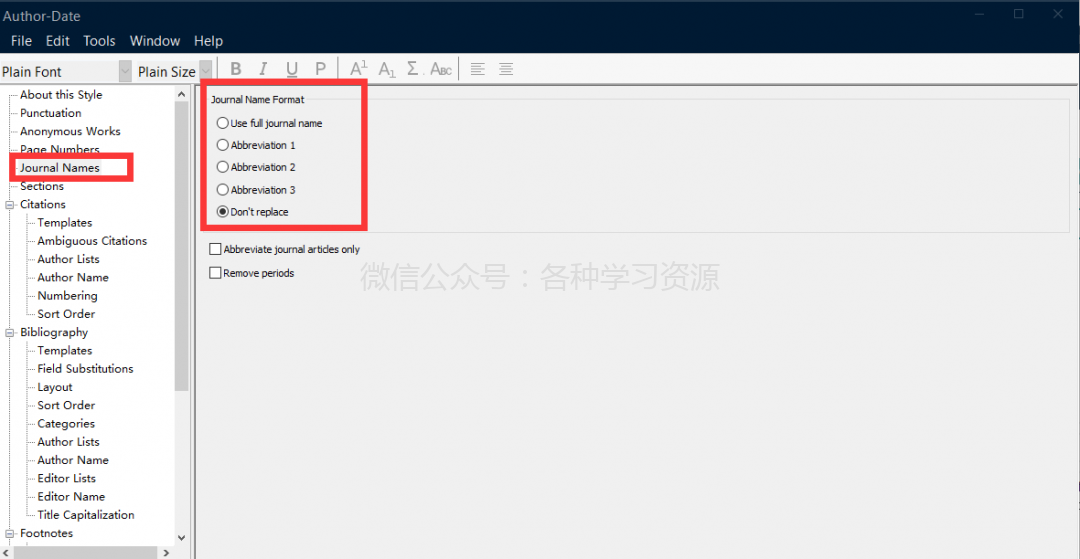The height and width of the screenshot is (559, 1080).
Task: Apply Superscript formatting icon
Action: point(359,69)
